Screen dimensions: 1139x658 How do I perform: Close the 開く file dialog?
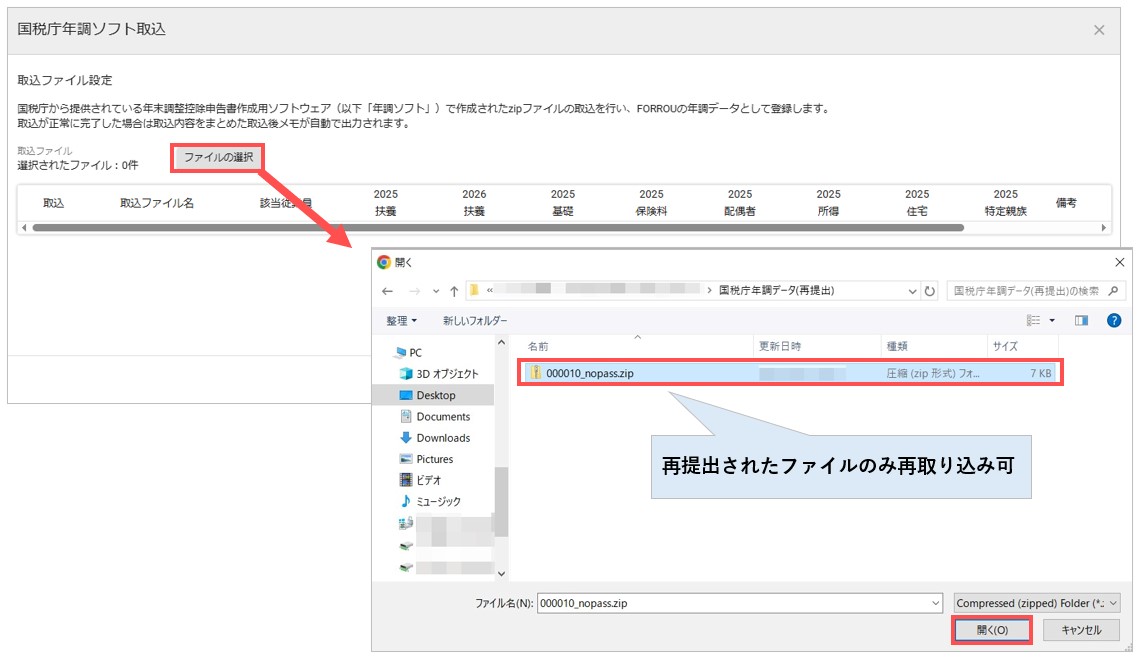(x=1119, y=263)
